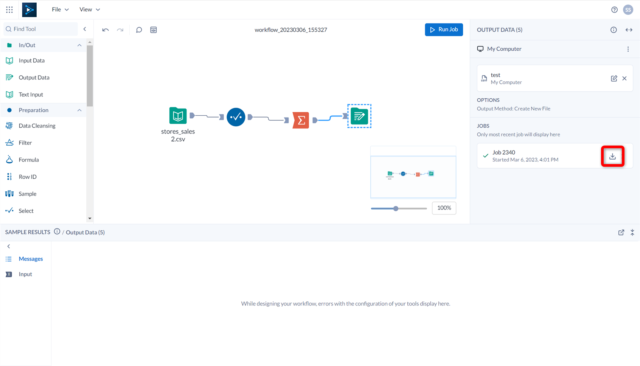
Task: Select the Summarize tool on the canvas
Action: (x=301, y=120)
